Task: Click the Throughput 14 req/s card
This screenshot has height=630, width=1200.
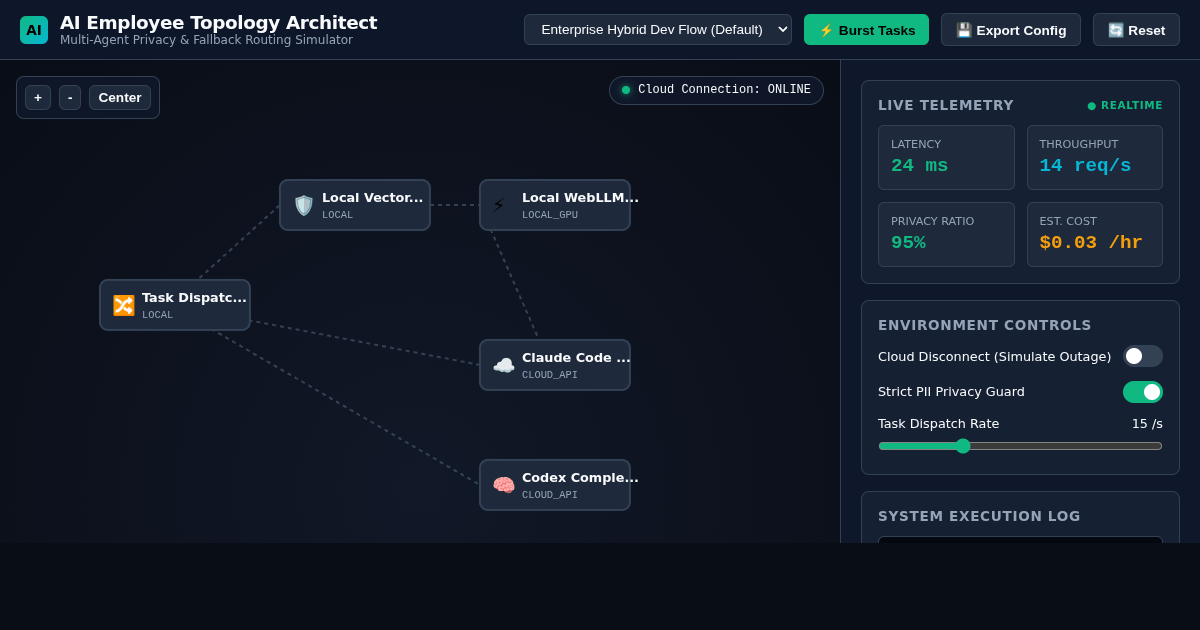Action: tap(1095, 157)
